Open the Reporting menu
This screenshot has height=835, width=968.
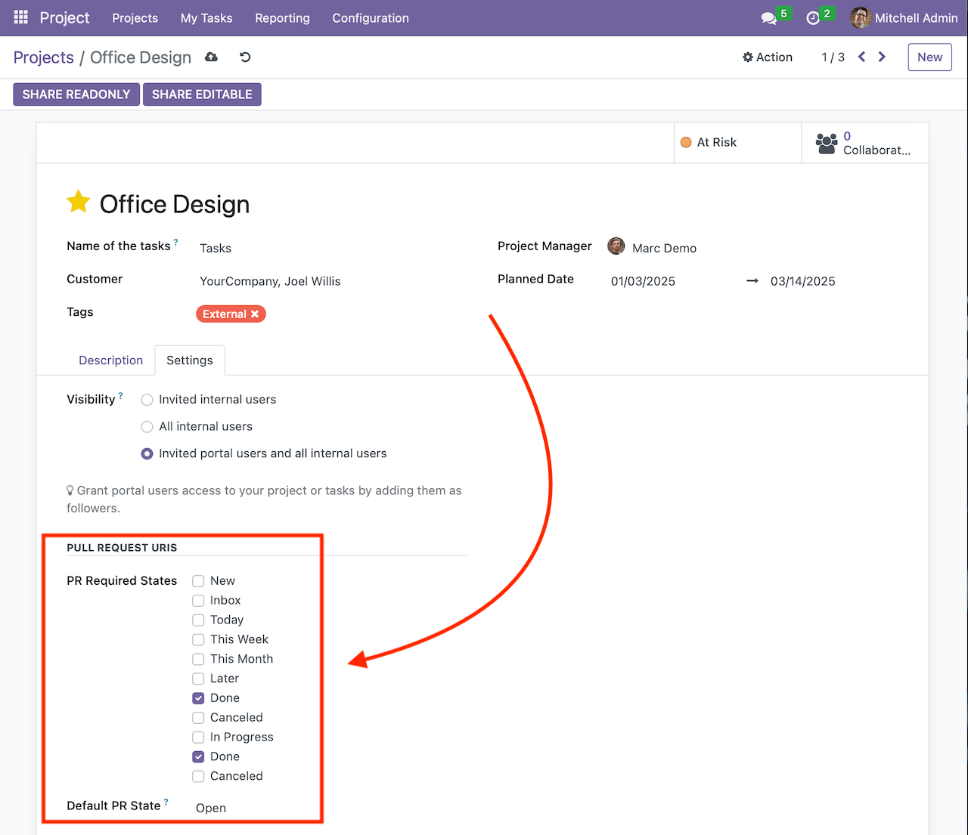[282, 17]
